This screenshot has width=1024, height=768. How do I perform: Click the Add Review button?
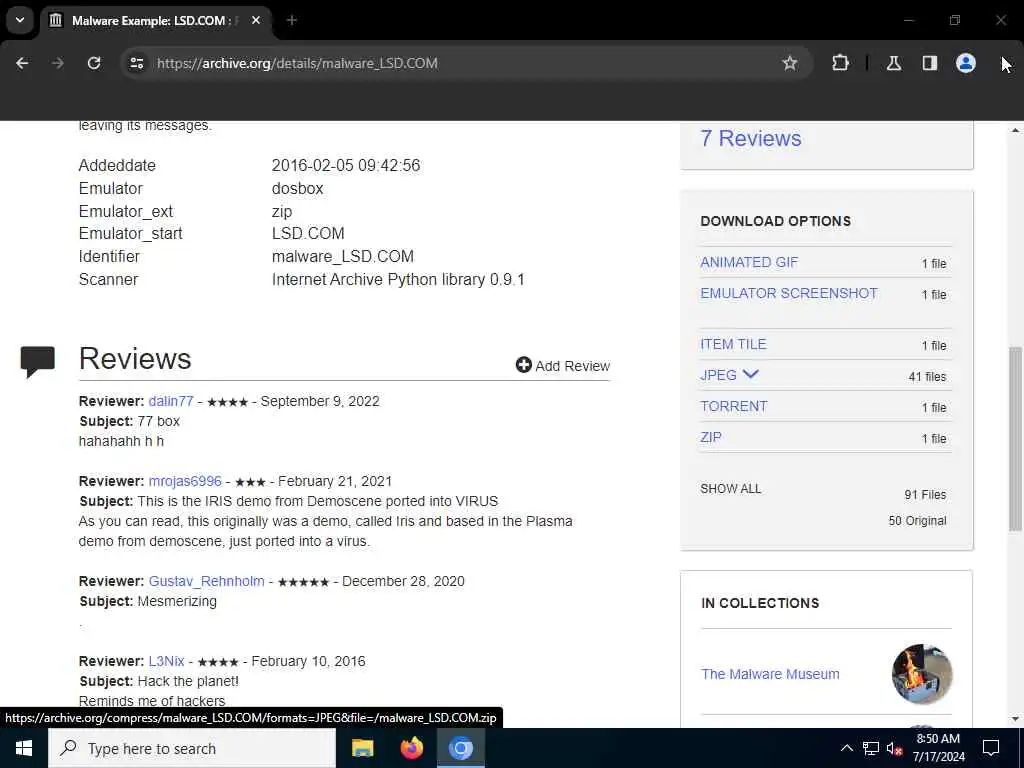[562, 366]
